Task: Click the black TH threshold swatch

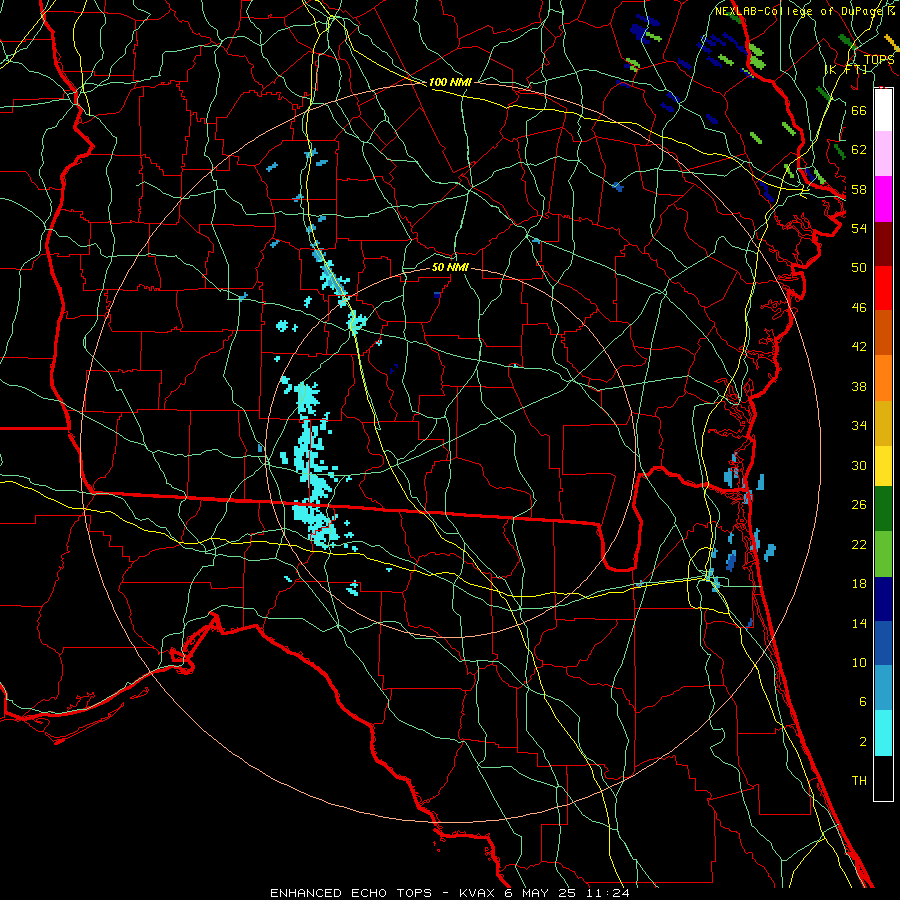Action: (883, 778)
